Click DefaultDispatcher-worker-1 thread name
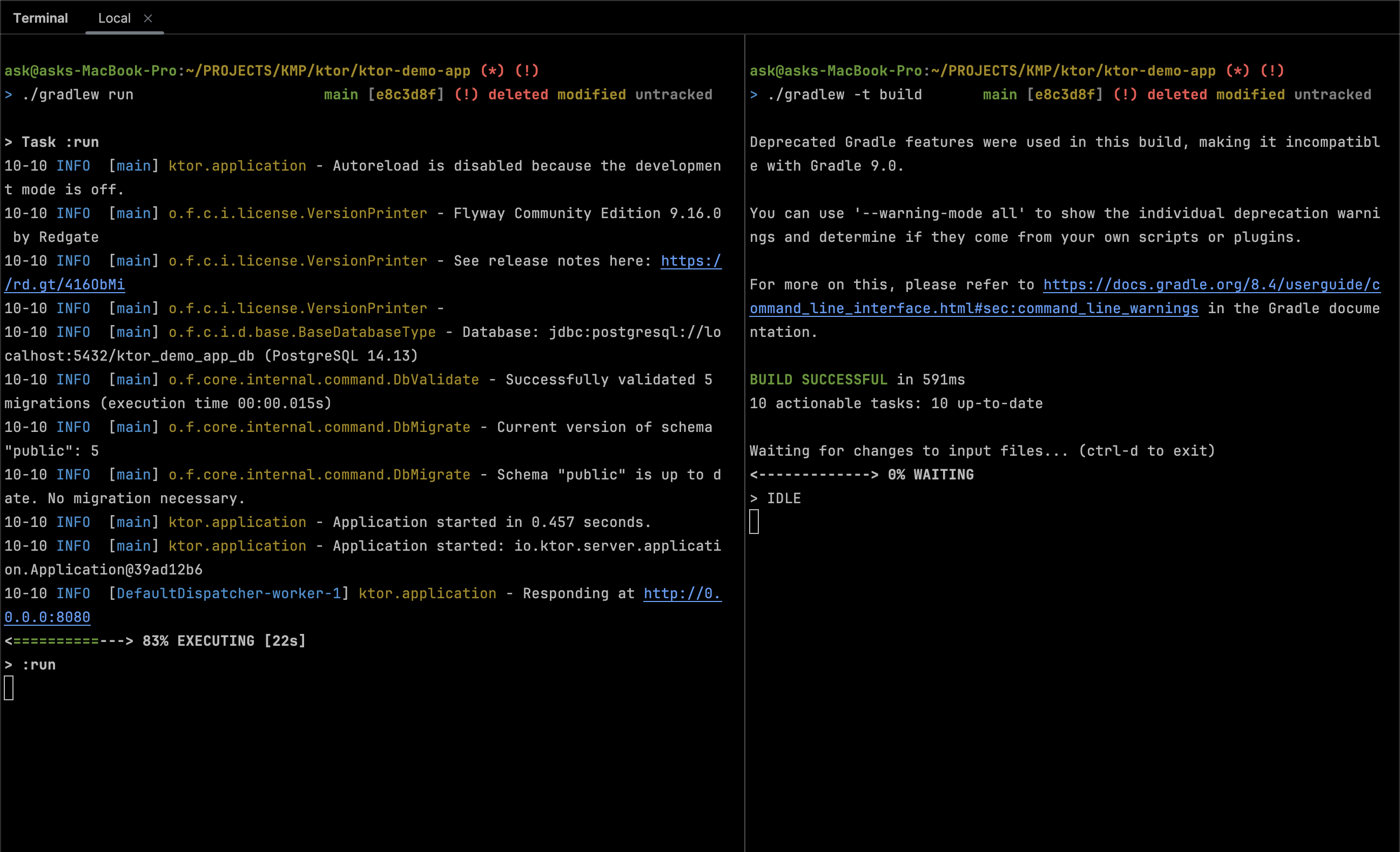 (228, 593)
